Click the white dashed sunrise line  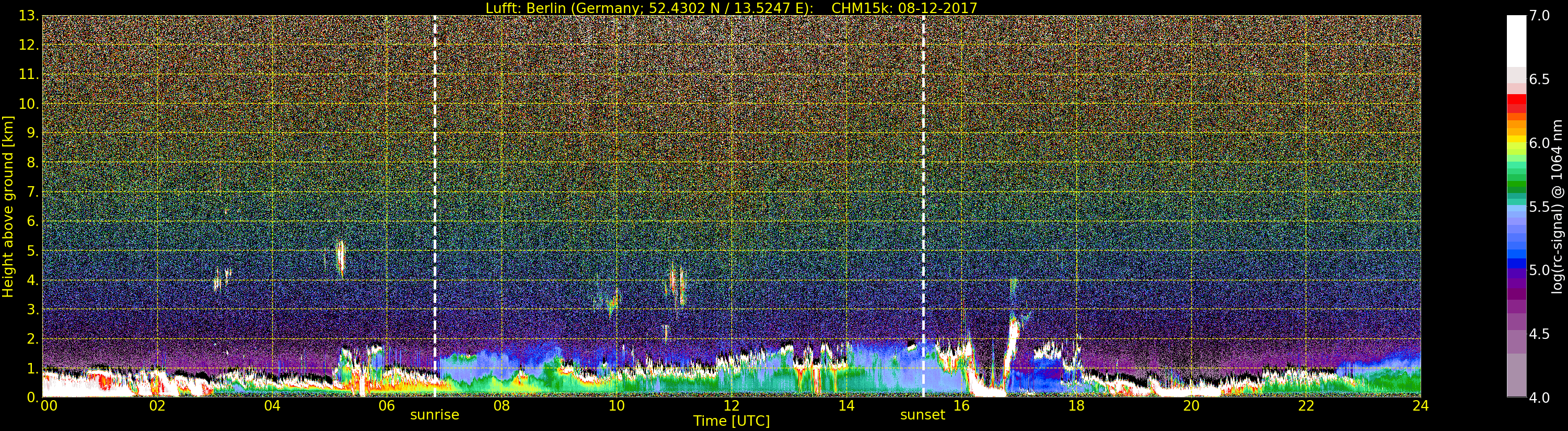(435, 207)
